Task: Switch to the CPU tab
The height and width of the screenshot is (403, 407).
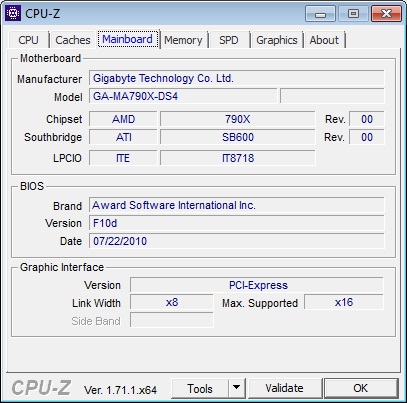Action: (x=29, y=40)
